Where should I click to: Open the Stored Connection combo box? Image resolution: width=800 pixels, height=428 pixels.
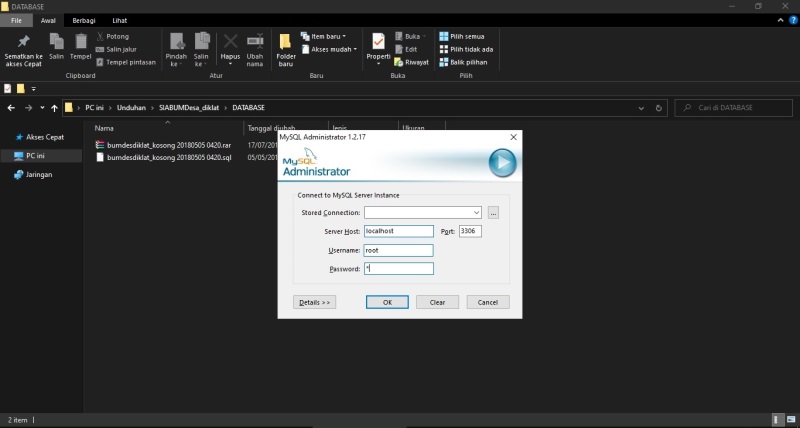point(422,213)
